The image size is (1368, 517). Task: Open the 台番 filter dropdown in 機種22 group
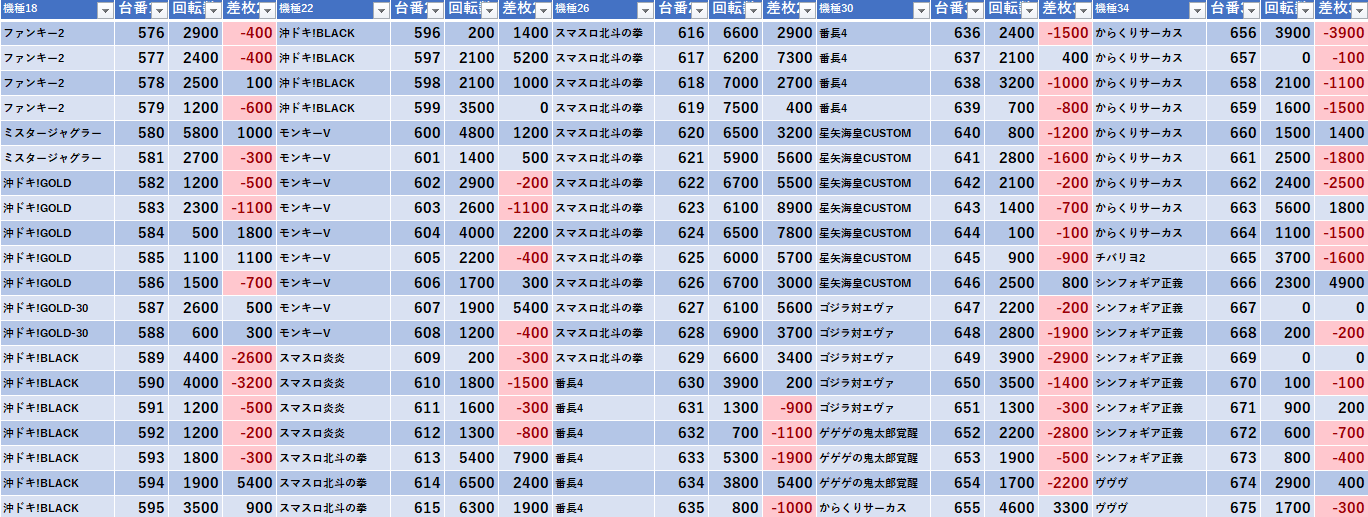(434, 10)
